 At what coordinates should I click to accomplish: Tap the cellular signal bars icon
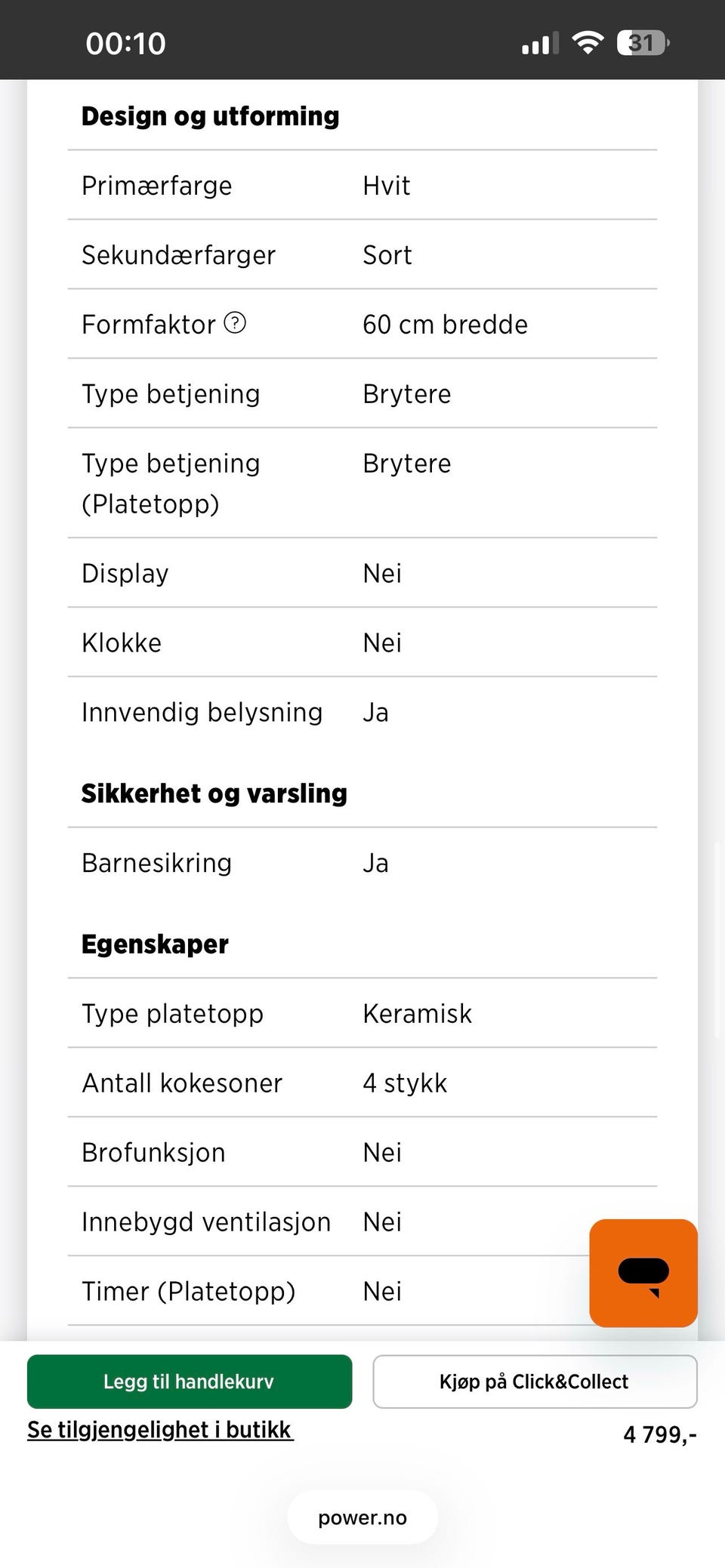coord(540,43)
